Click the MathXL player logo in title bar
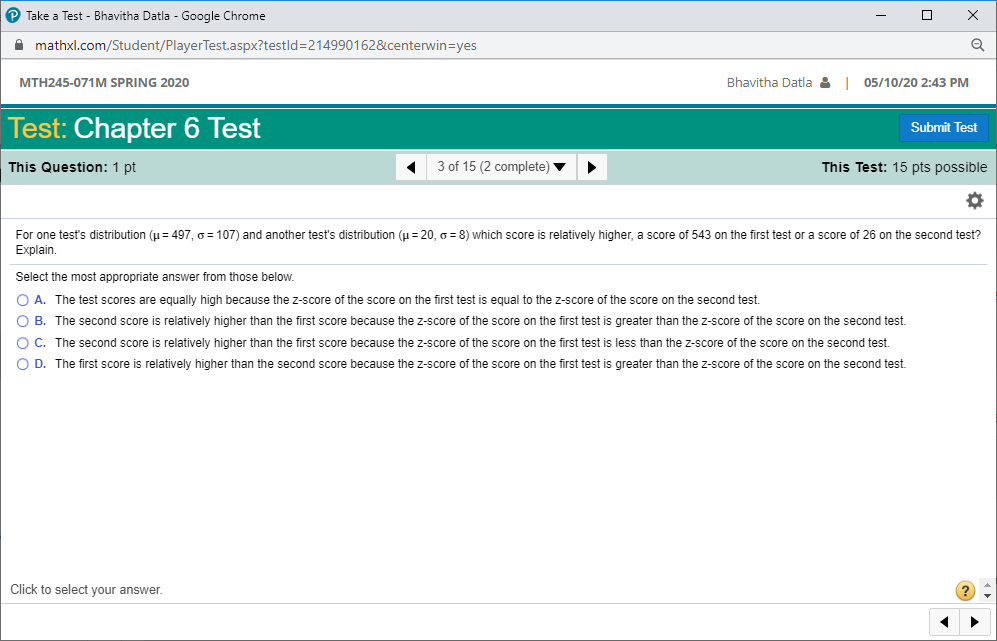 11,15
